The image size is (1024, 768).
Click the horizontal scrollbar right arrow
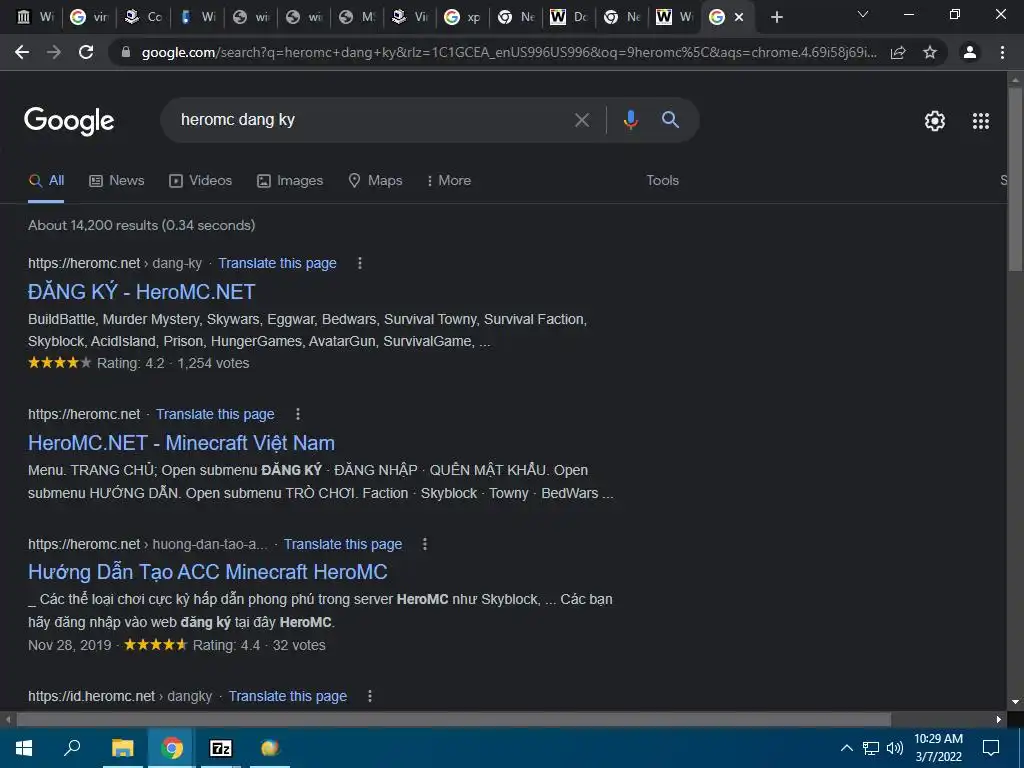click(999, 720)
